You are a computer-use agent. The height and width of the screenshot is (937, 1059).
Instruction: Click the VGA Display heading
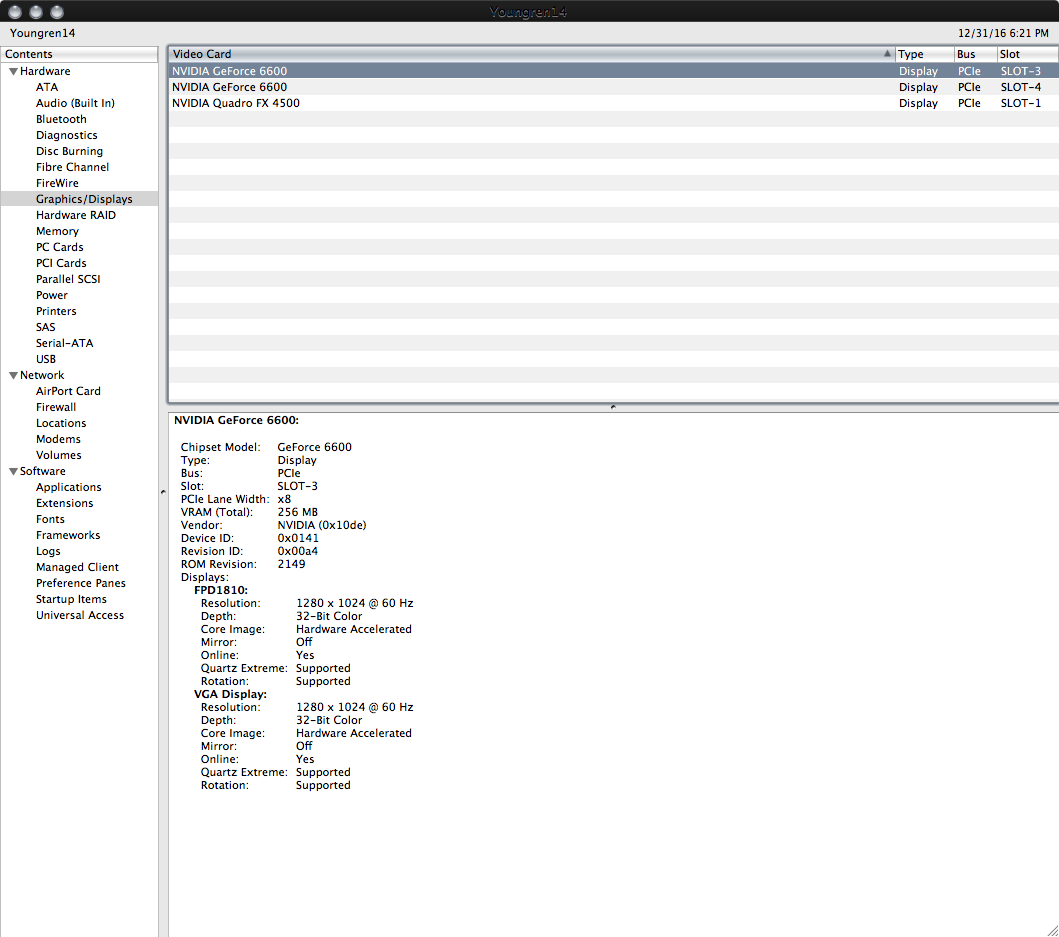coord(230,694)
